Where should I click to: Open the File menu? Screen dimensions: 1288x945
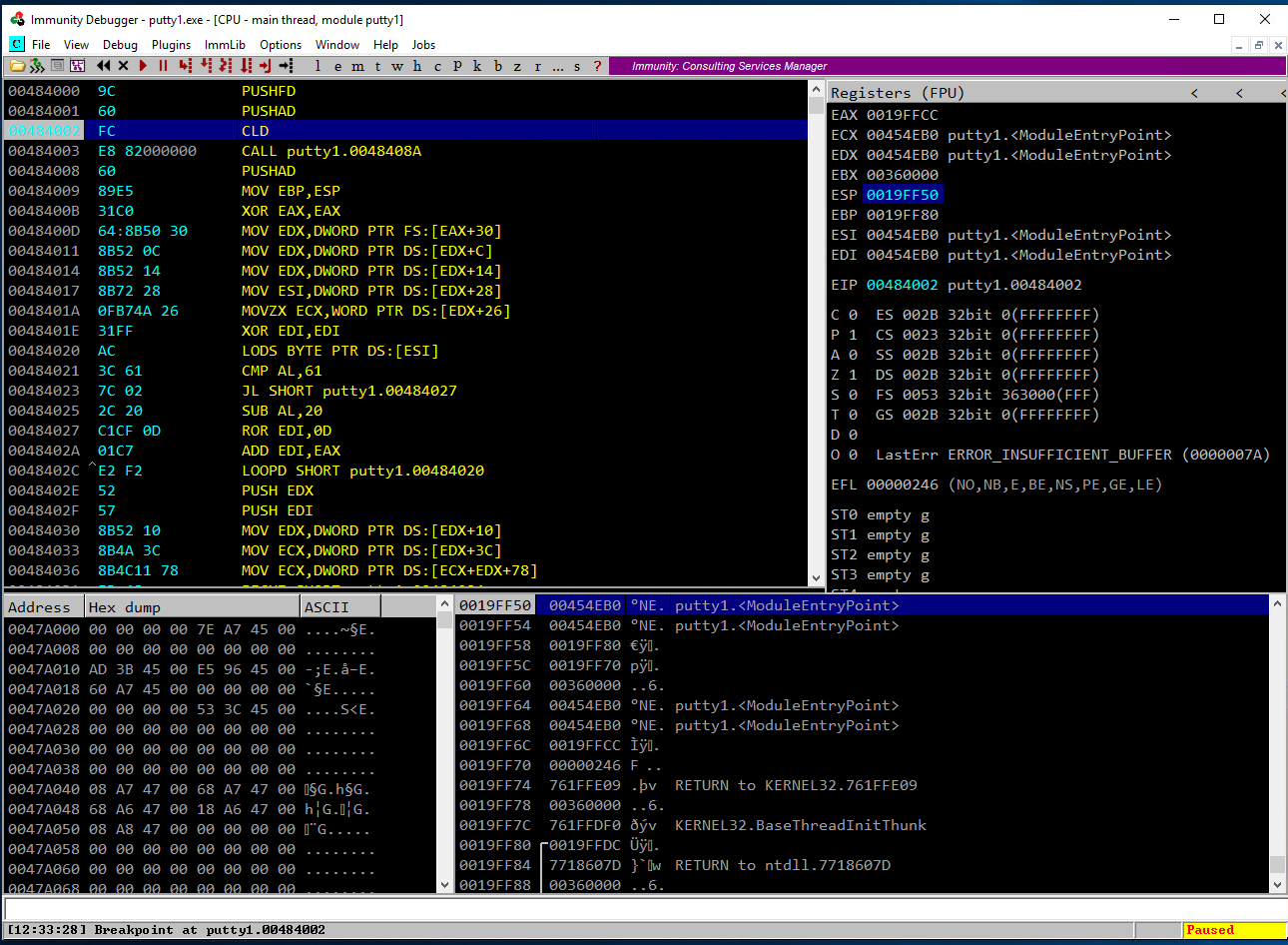pos(41,45)
